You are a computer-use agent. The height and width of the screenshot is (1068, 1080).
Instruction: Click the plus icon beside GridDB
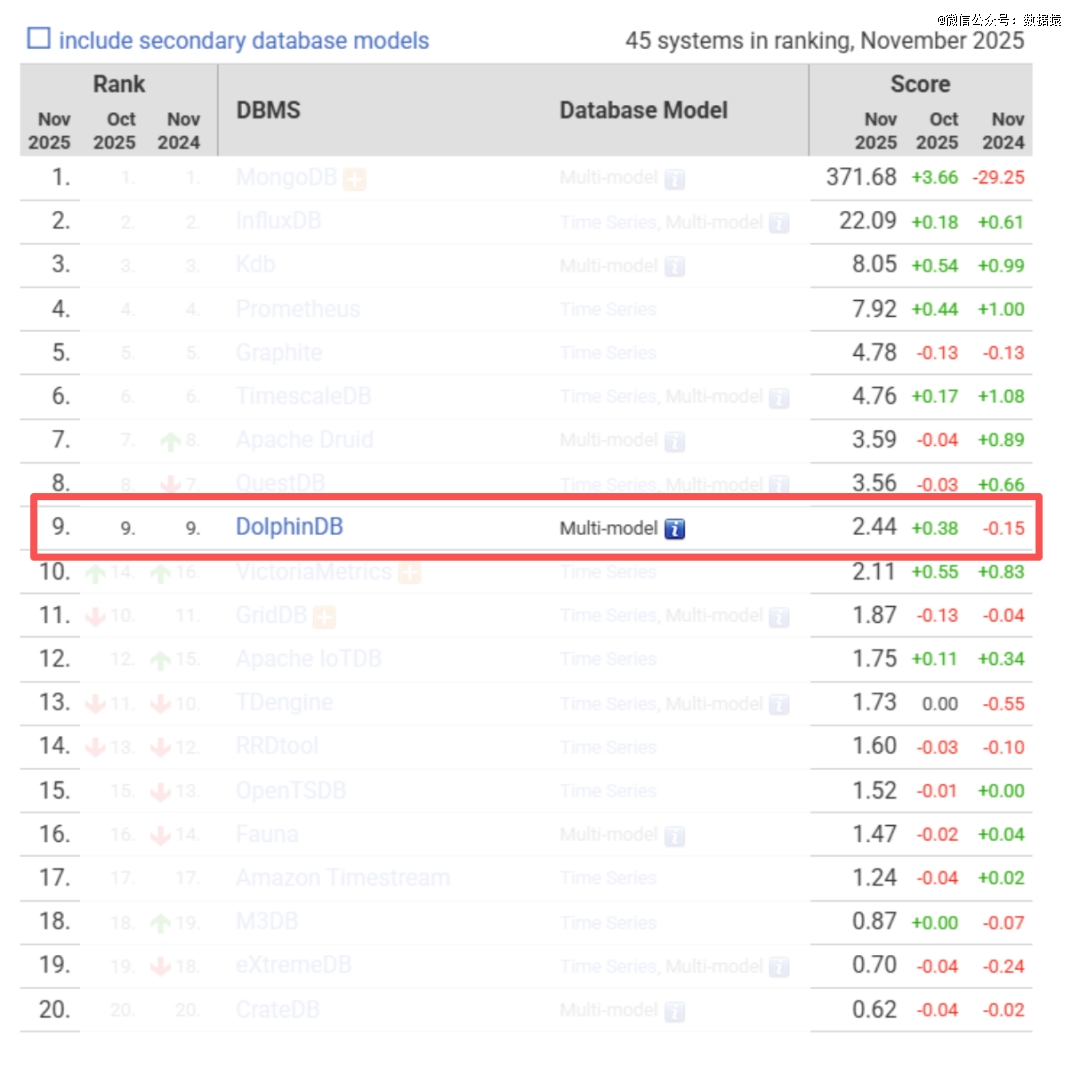323,616
